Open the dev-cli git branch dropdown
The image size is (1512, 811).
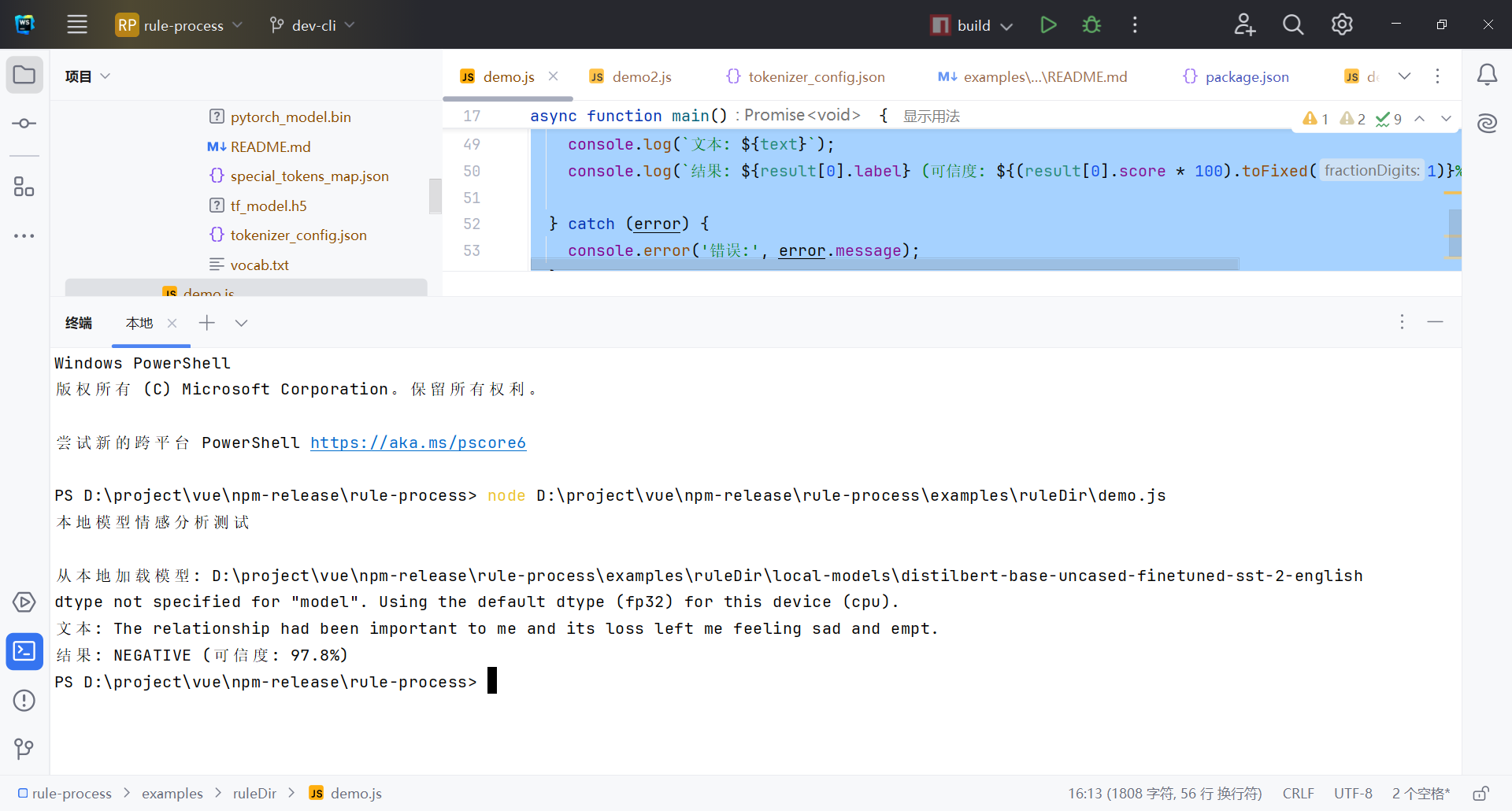pos(312,25)
